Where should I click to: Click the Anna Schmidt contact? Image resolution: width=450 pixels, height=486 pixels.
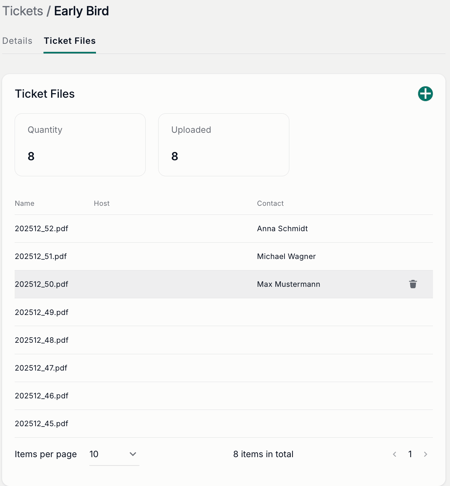282,228
